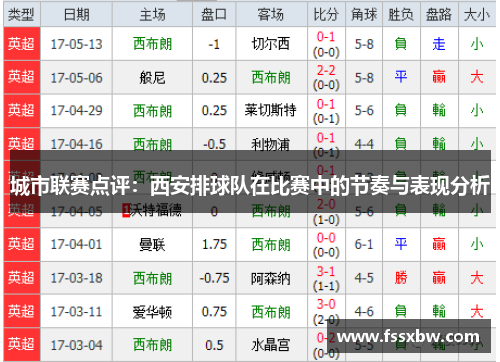Click the handicap value -1
This screenshot has height=362, width=500.
[x=214, y=44]
